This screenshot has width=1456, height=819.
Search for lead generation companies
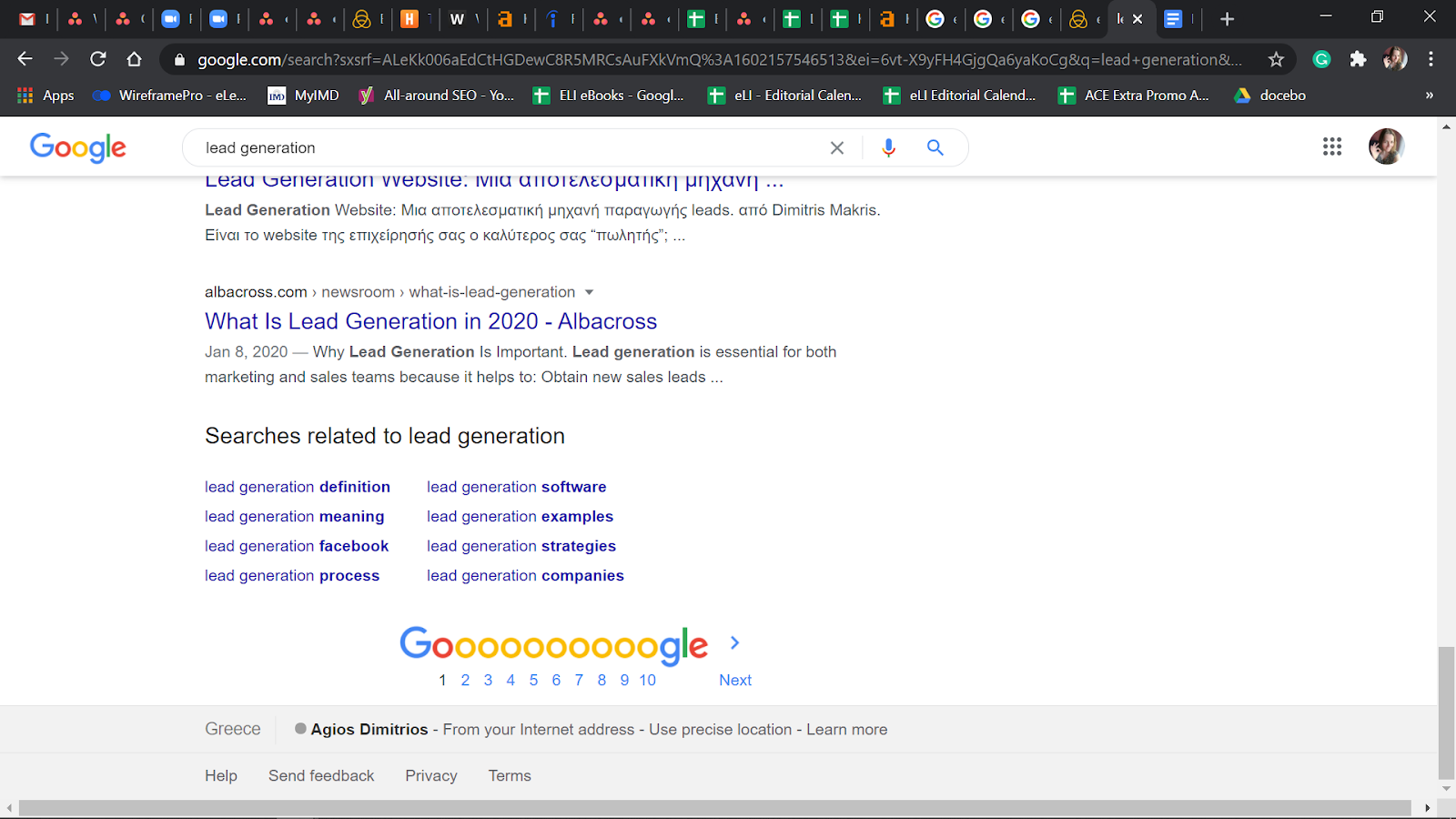526,576
